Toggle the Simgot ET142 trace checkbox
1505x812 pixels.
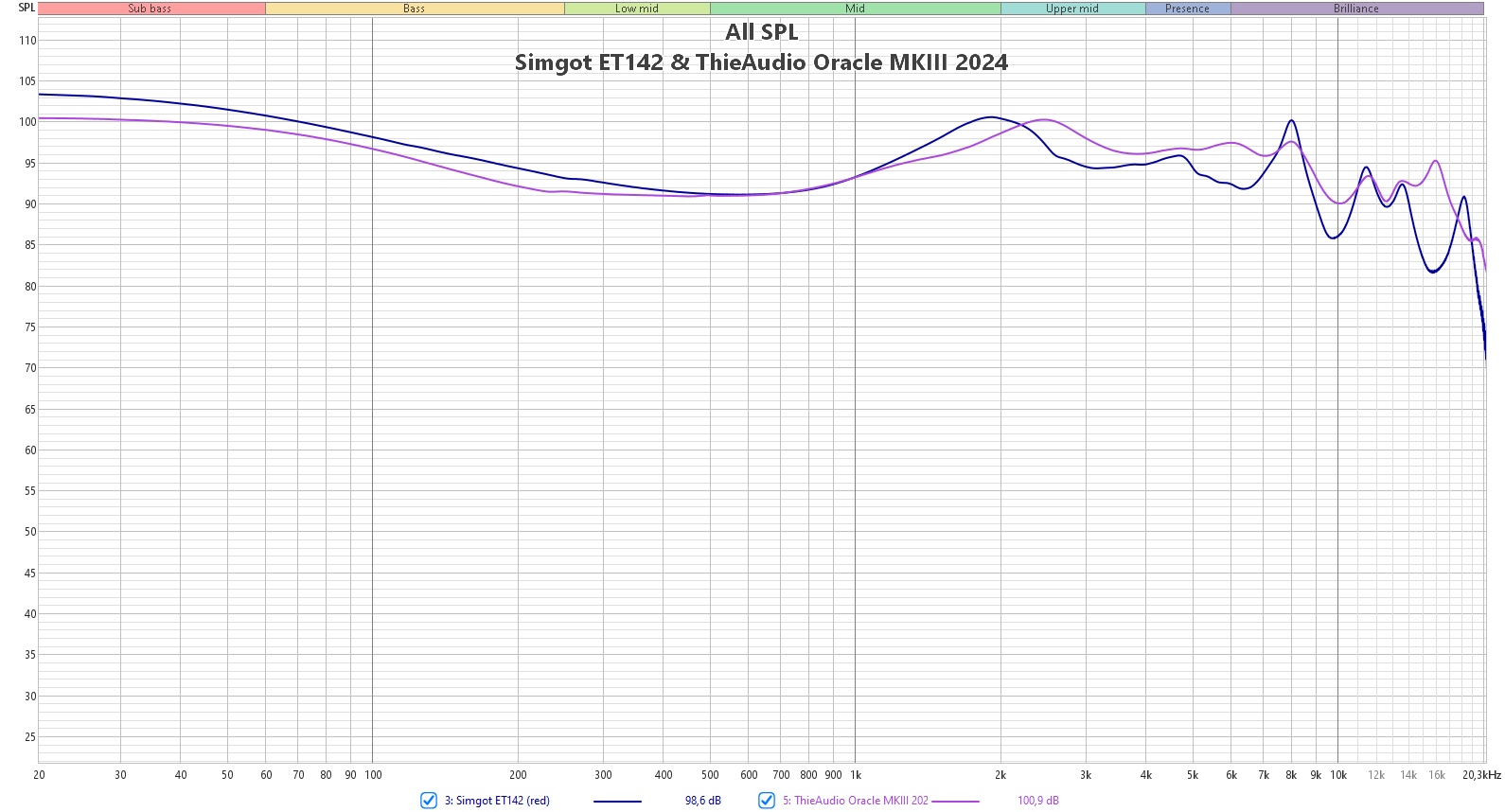[429, 801]
